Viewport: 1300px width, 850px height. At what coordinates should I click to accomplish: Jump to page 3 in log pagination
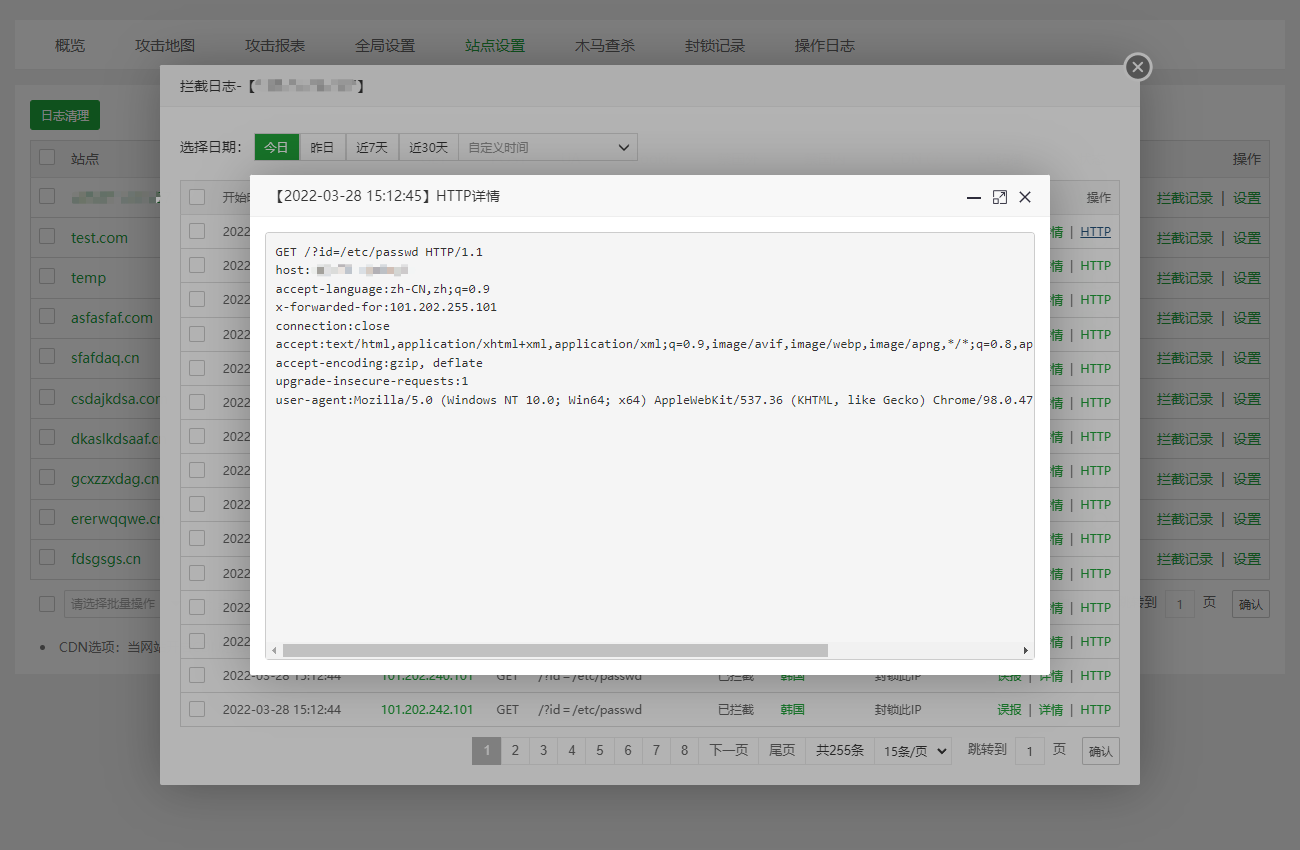click(543, 750)
